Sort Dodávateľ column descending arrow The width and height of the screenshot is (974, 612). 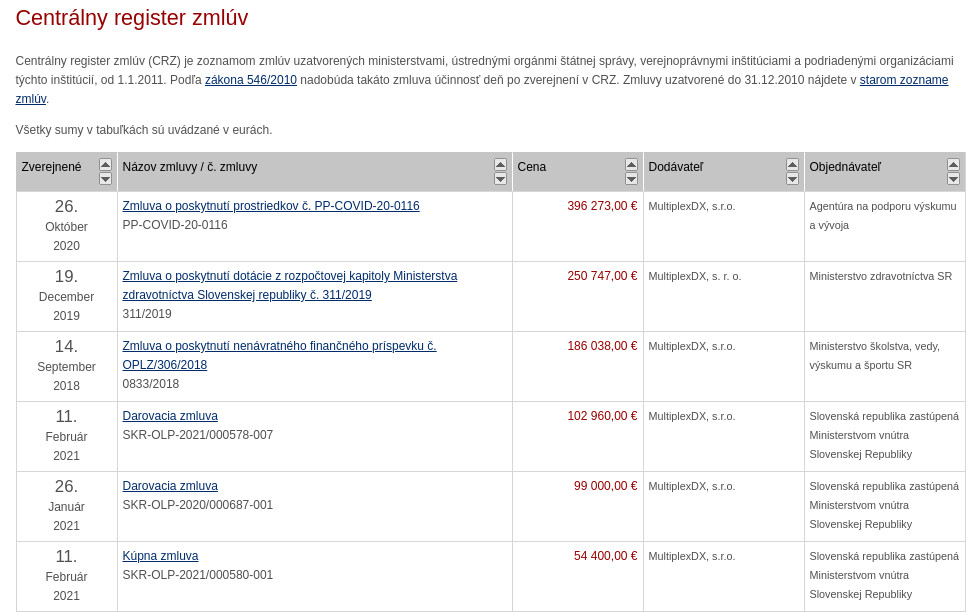coord(792,179)
